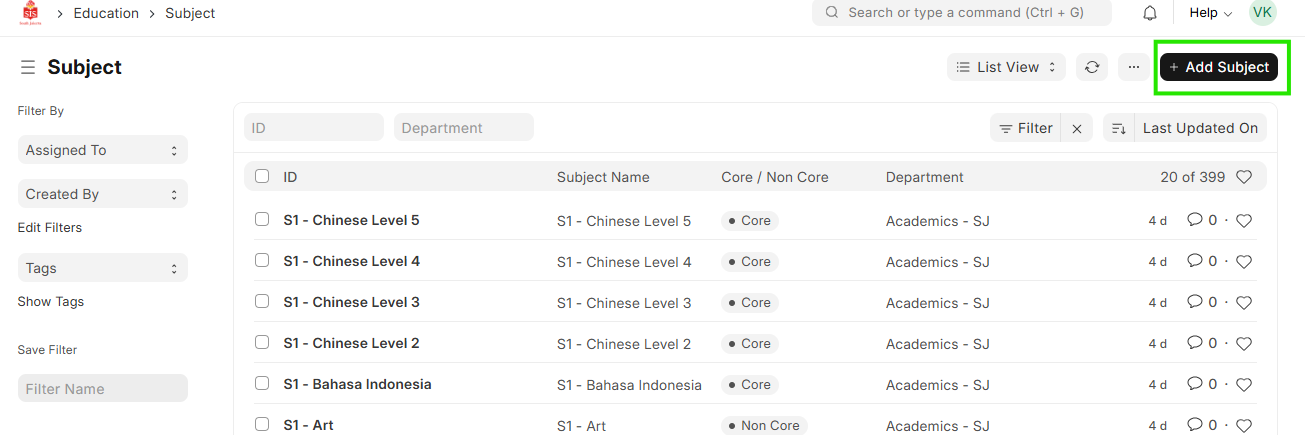This screenshot has height=435, width=1305.
Task: Open the Help menu
Action: [1210, 13]
